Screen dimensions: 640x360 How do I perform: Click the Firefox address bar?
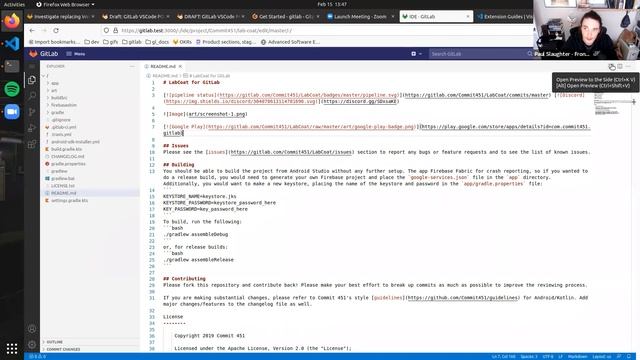pyautogui.click(x=316, y=31)
